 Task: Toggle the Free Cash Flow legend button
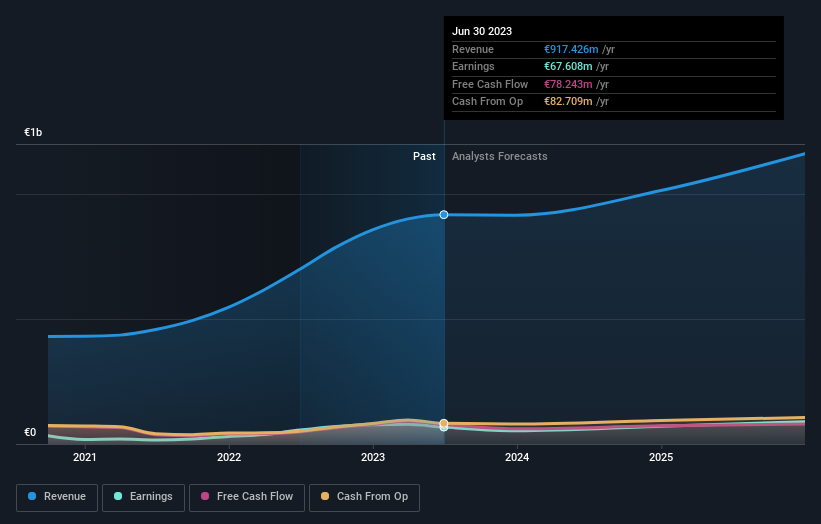[x=247, y=497]
